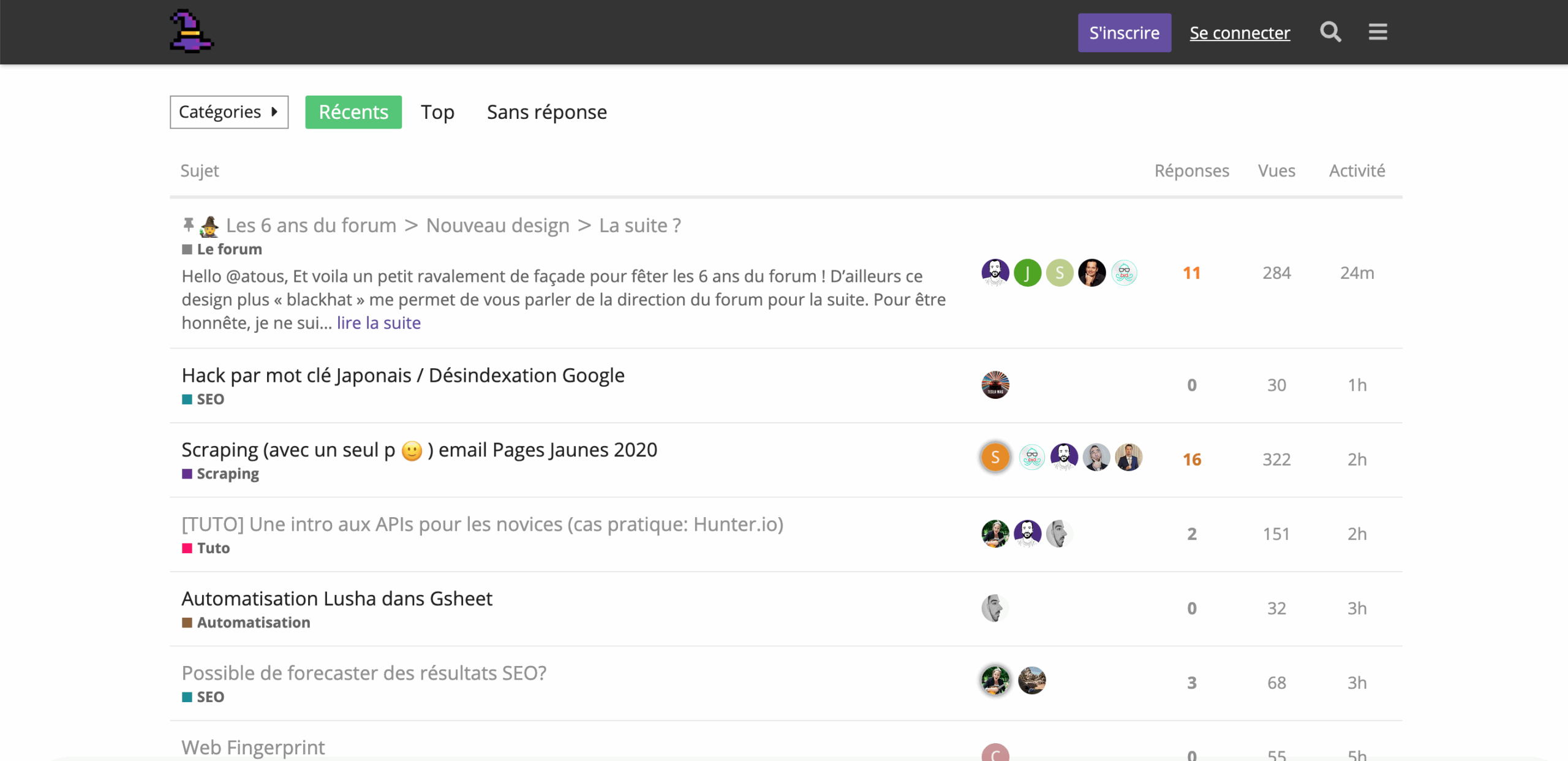Image resolution: width=1568 pixels, height=761 pixels.
Task: Click the Sujet column header
Action: (200, 171)
